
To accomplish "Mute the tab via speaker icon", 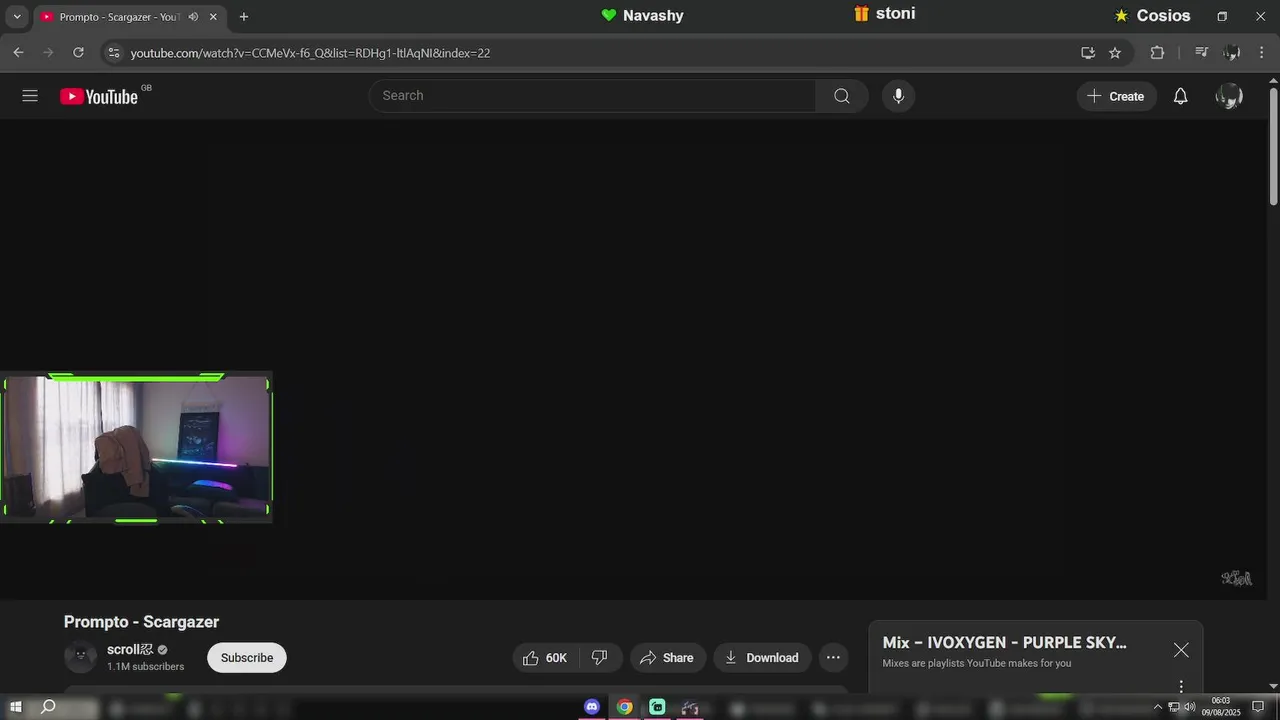I will click(x=193, y=17).
